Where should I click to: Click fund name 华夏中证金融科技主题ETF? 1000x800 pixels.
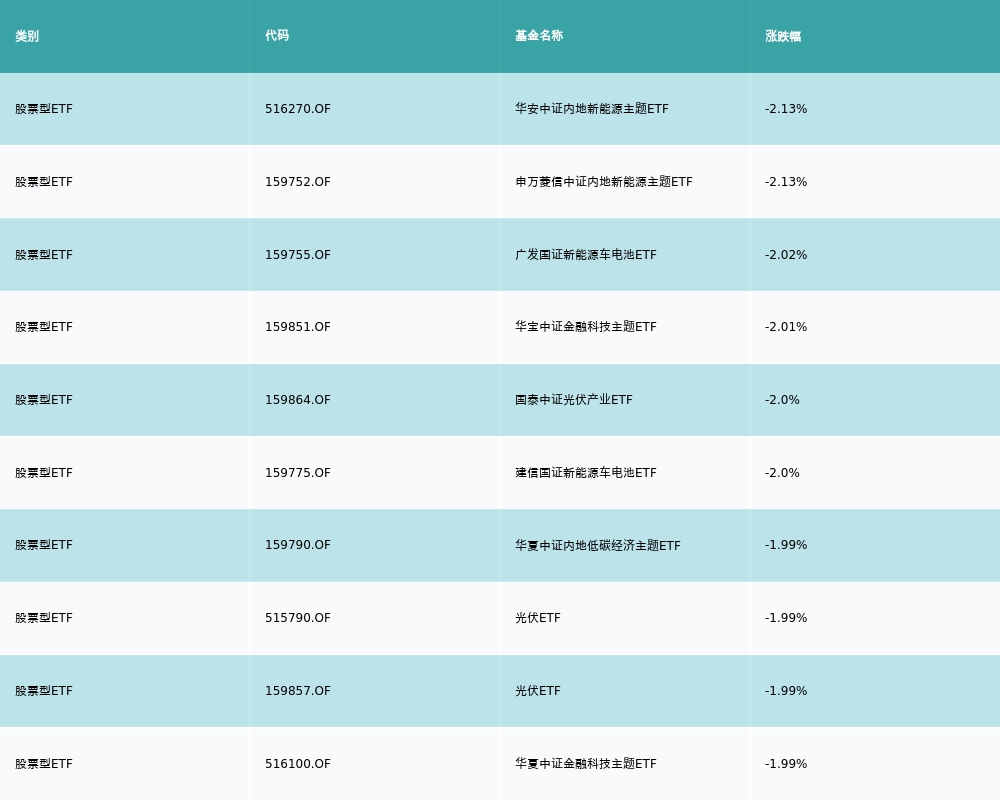[586, 764]
